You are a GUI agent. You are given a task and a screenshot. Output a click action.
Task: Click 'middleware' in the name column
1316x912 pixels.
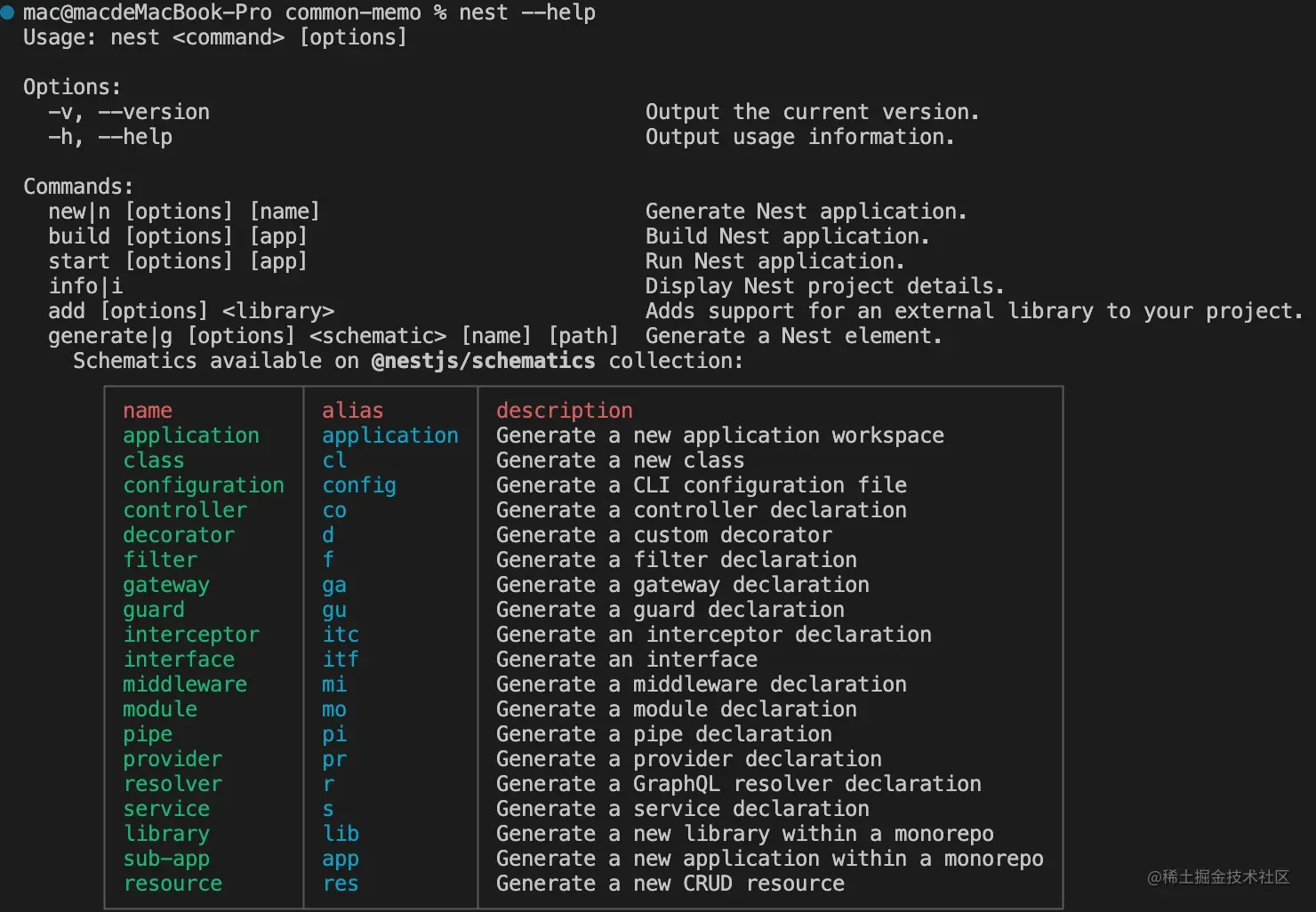click(x=185, y=684)
